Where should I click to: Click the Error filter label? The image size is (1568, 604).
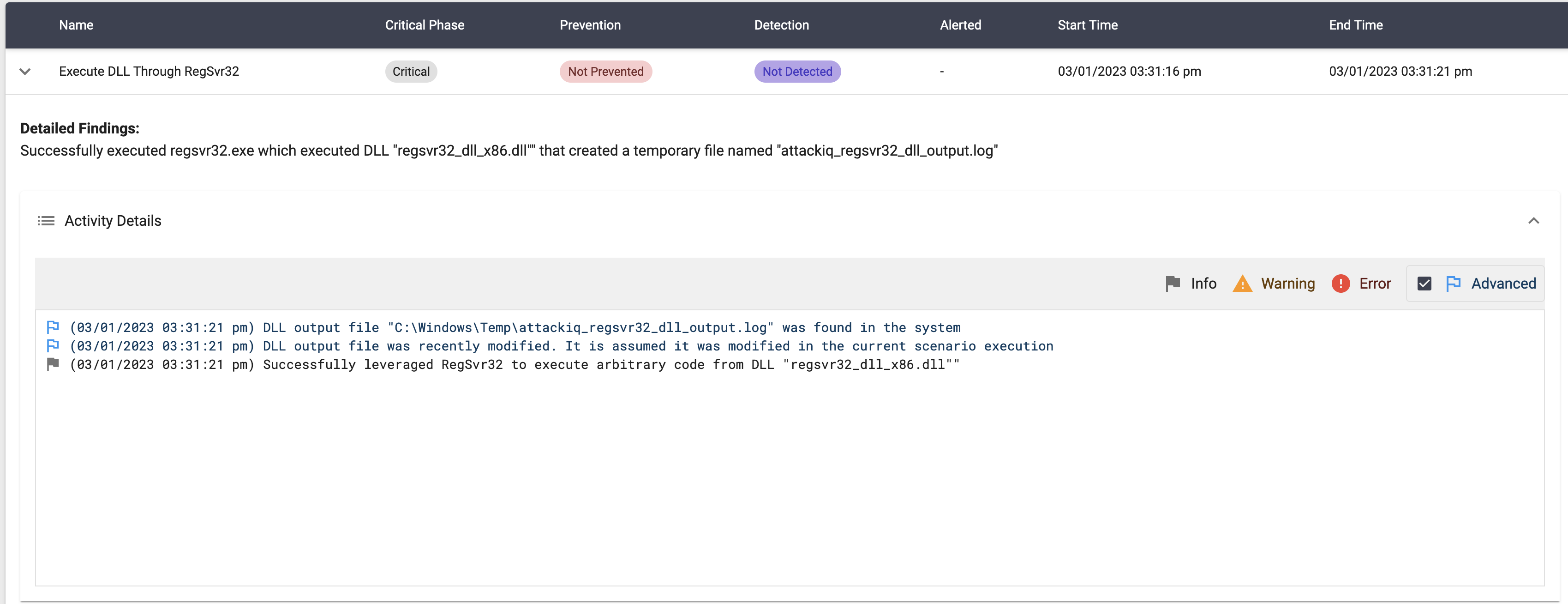(1375, 284)
